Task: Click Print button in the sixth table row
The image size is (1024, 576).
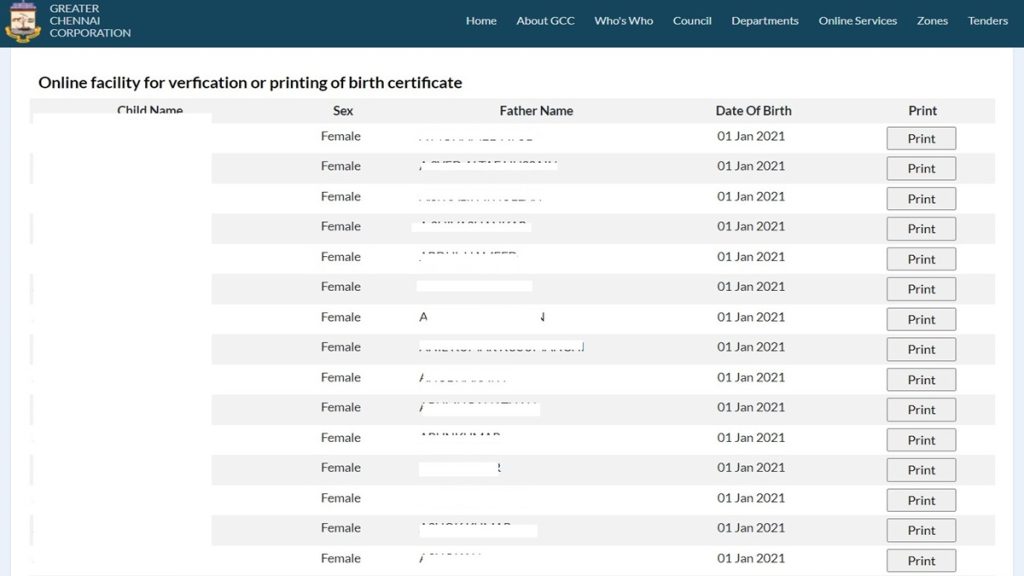Action: coord(921,289)
